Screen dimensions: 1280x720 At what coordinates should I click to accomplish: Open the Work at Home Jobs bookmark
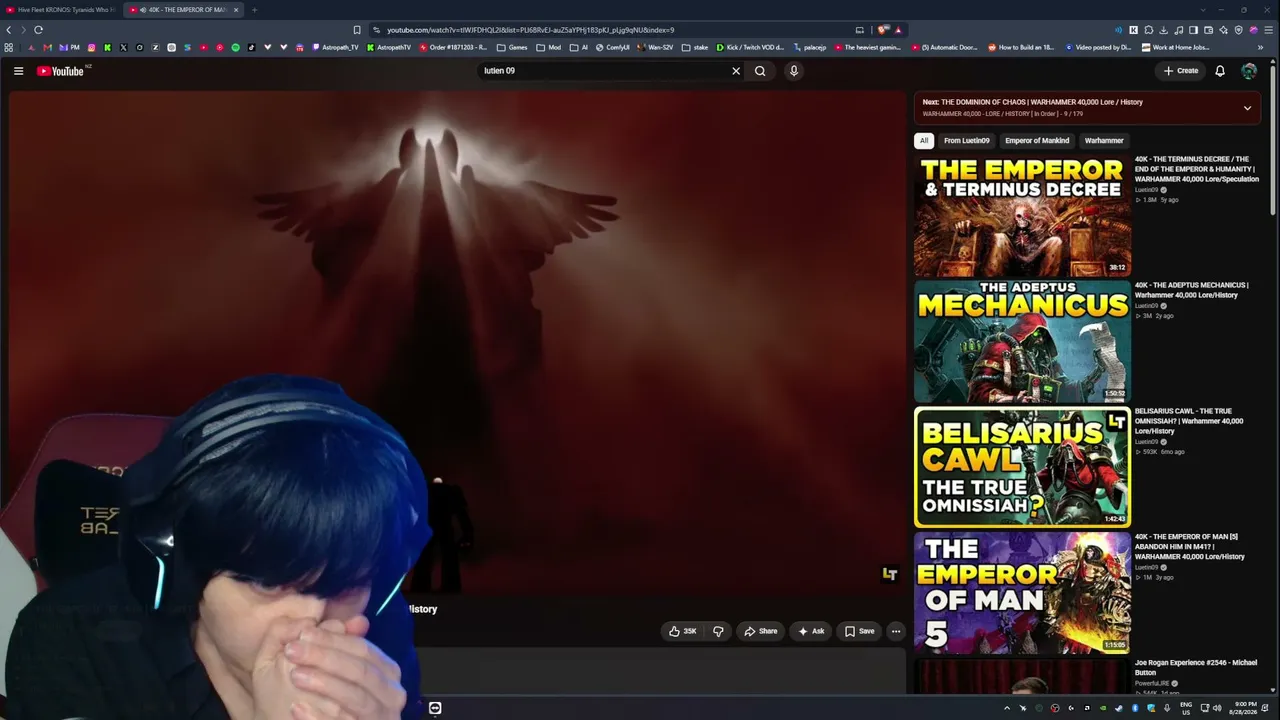click(1174, 47)
